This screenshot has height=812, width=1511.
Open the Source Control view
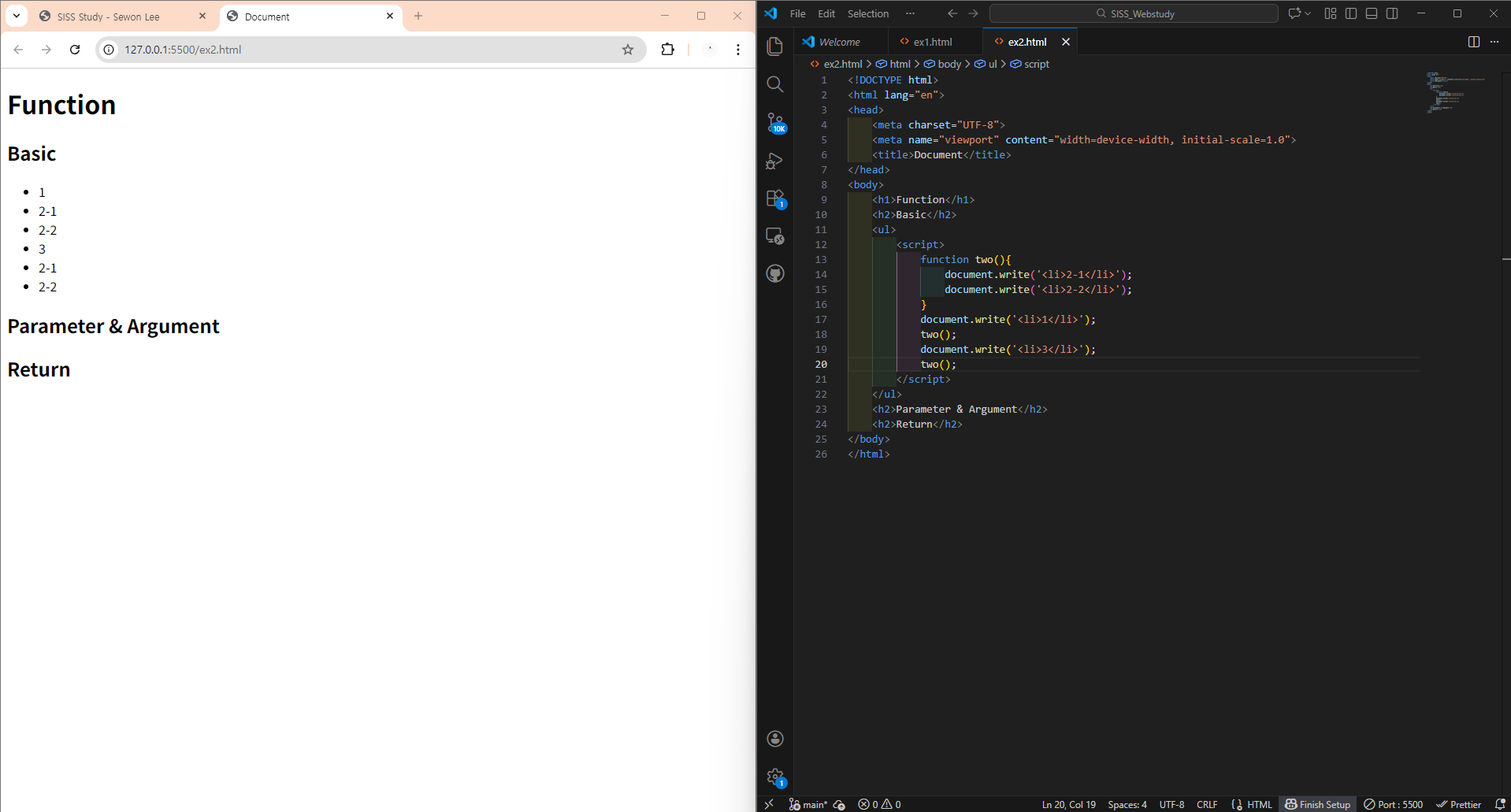tap(775, 122)
